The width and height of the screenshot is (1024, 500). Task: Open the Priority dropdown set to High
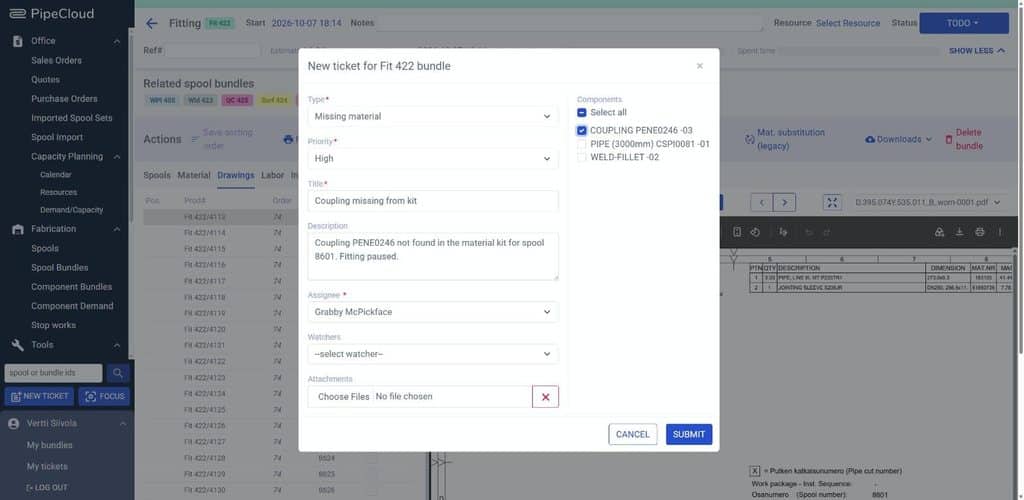(x=433, y=158)
